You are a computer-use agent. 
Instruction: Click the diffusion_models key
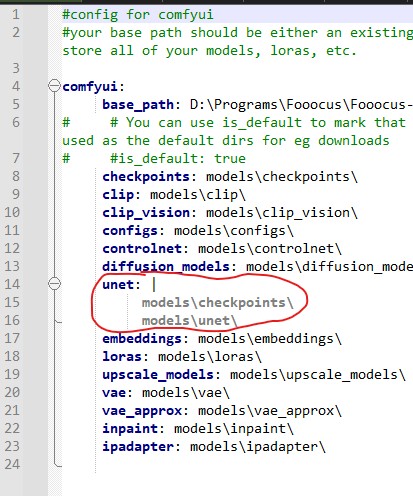pyautogui.click(x=166, y=267)
